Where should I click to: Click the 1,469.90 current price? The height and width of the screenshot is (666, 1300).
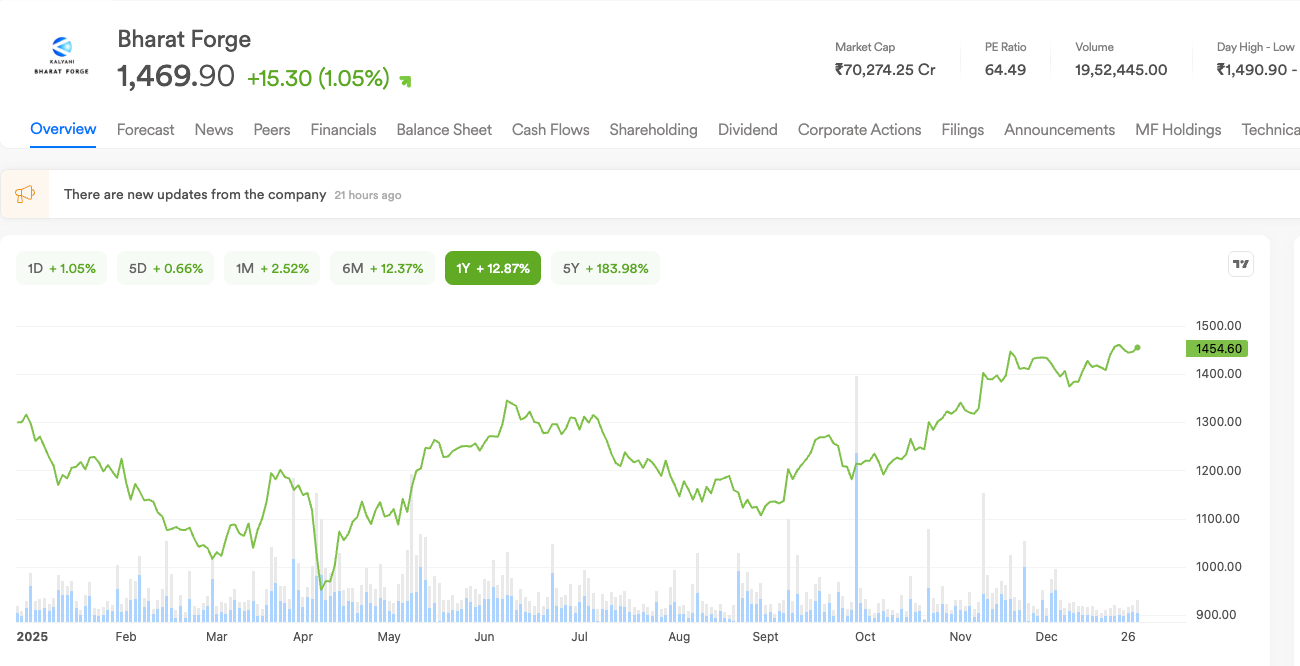[176, 76]
